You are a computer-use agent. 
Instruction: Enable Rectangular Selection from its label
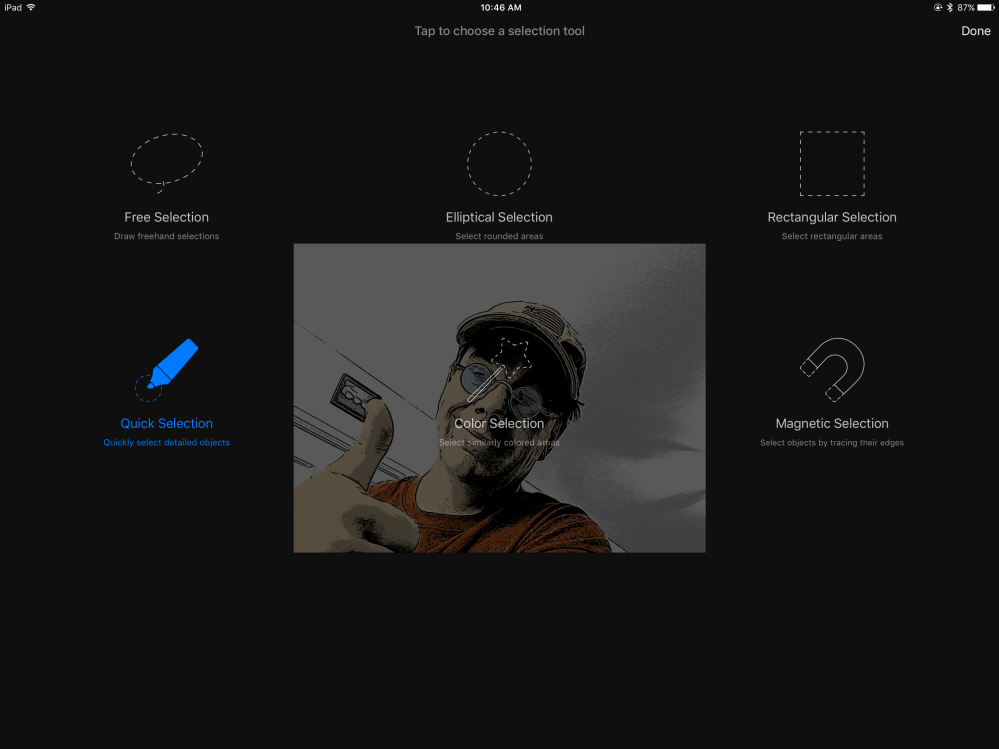(x=832, y=217)
